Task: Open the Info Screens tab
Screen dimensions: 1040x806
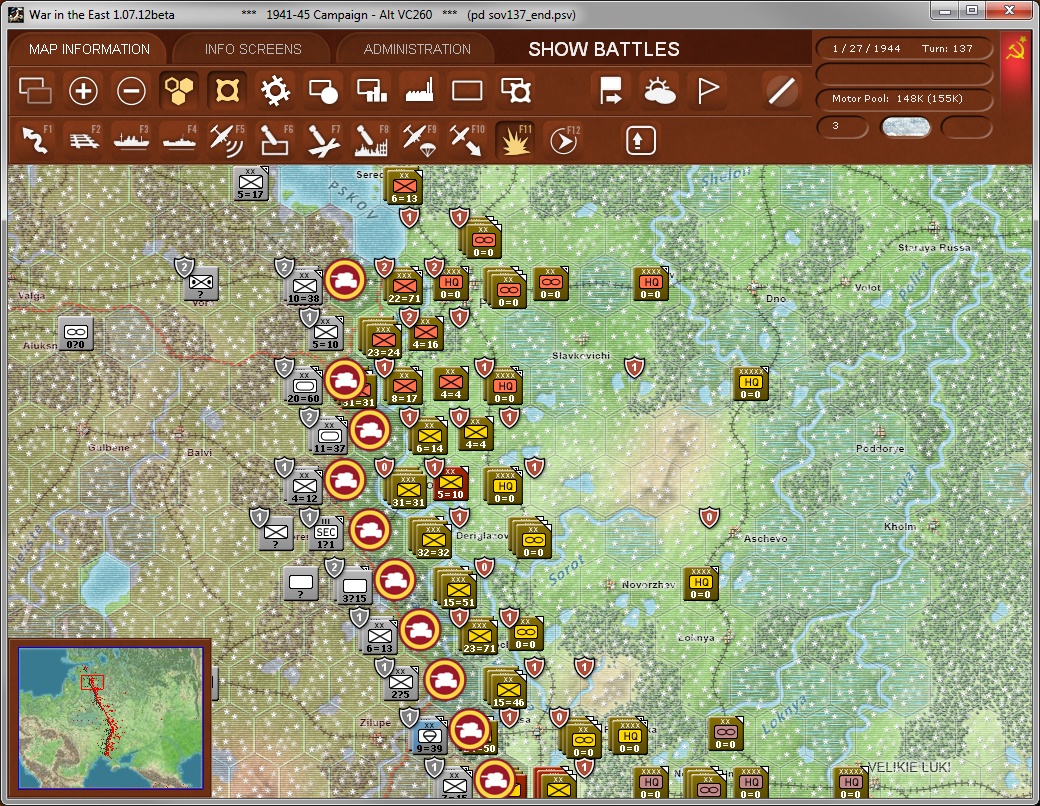Action: tap(253, 49)
